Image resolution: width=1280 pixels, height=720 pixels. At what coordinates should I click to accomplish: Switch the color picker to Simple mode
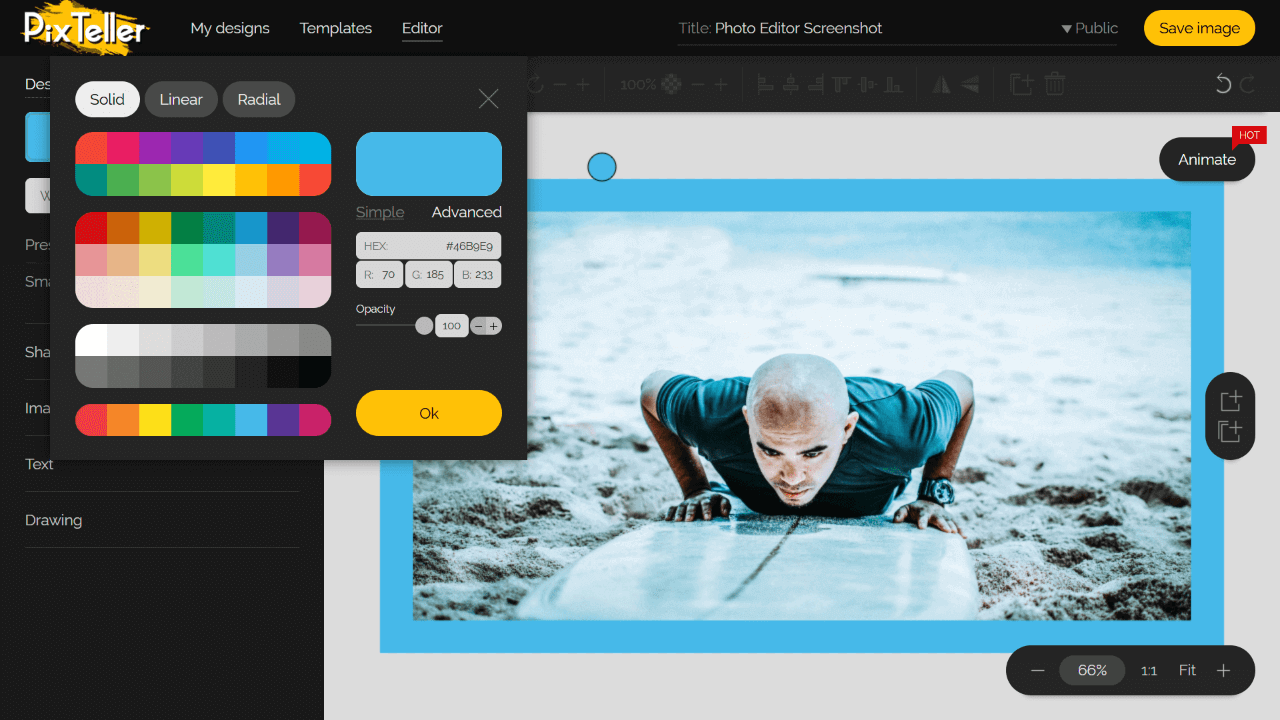tap(380, 212)
